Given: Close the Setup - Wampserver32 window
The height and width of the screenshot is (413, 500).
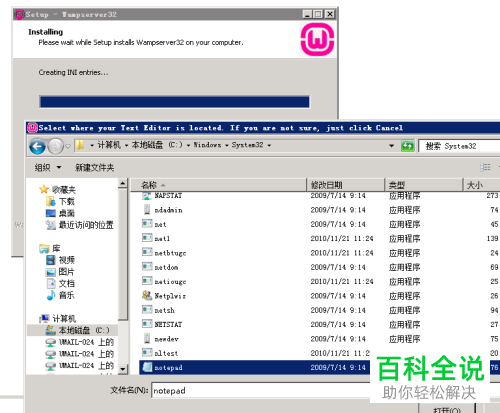Looking at the screenshot, I should coord(330,14).
